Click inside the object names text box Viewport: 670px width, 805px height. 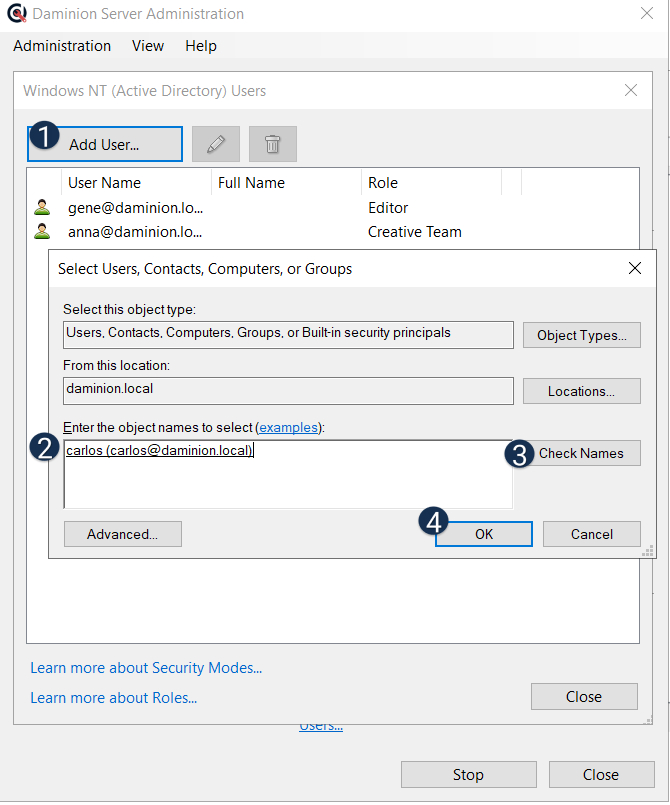(x=288, y=480)
